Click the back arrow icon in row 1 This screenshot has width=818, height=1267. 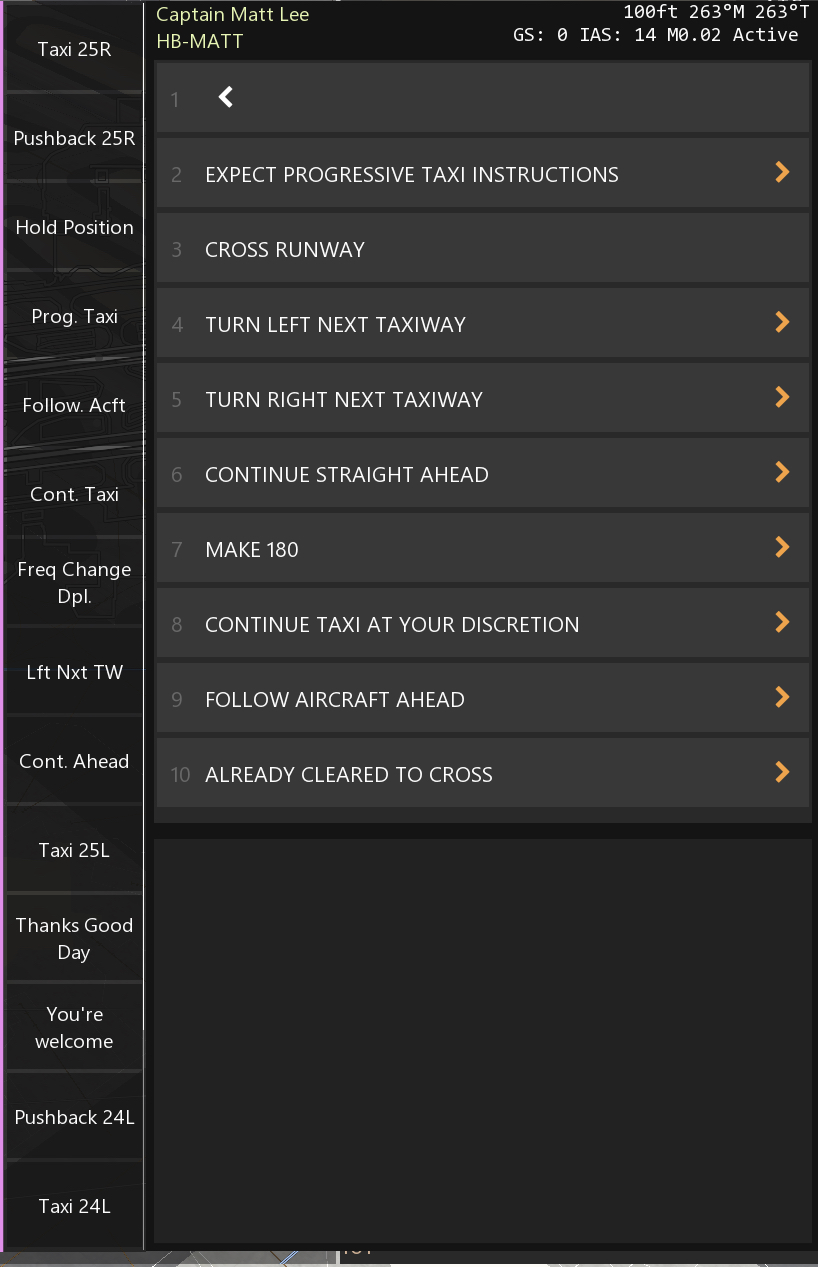pyautogui.click(x=226, y=97)
